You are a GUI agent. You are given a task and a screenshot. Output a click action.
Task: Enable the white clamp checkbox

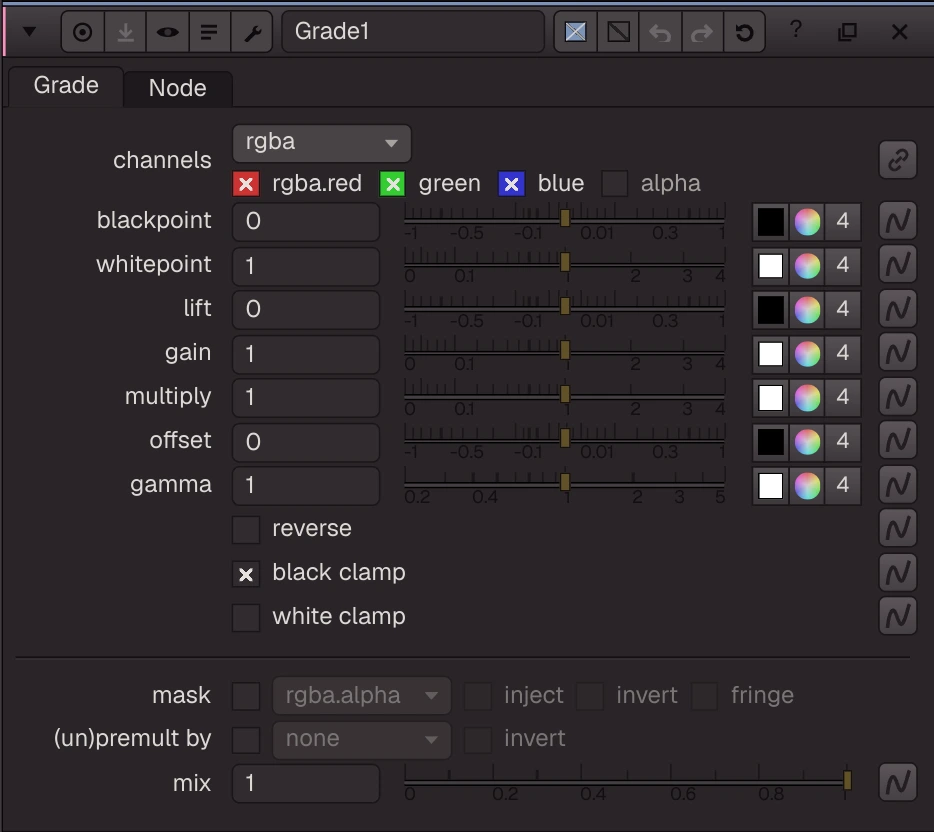pos(246,618)
